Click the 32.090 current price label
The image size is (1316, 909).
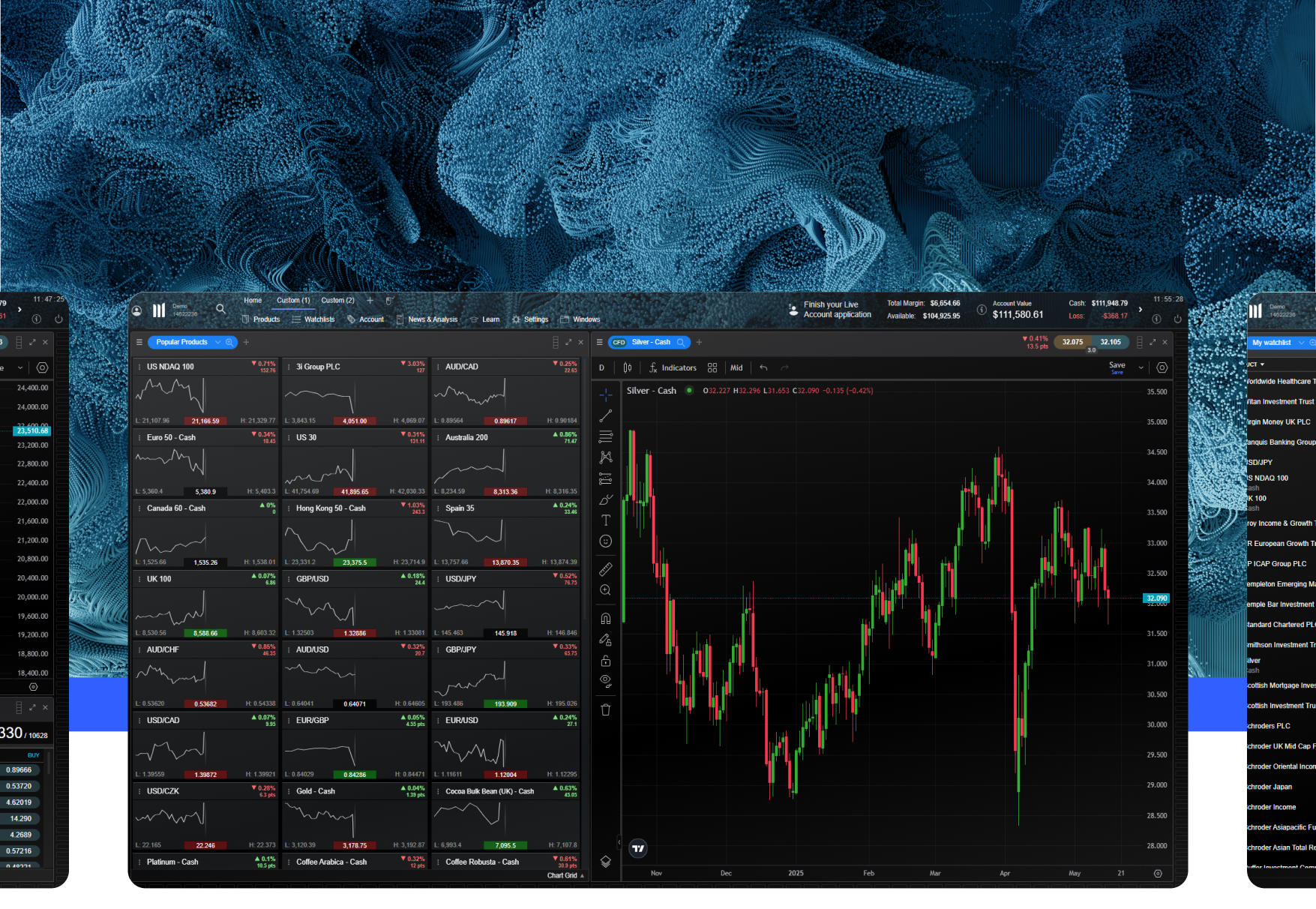[x=1156, y=598]
